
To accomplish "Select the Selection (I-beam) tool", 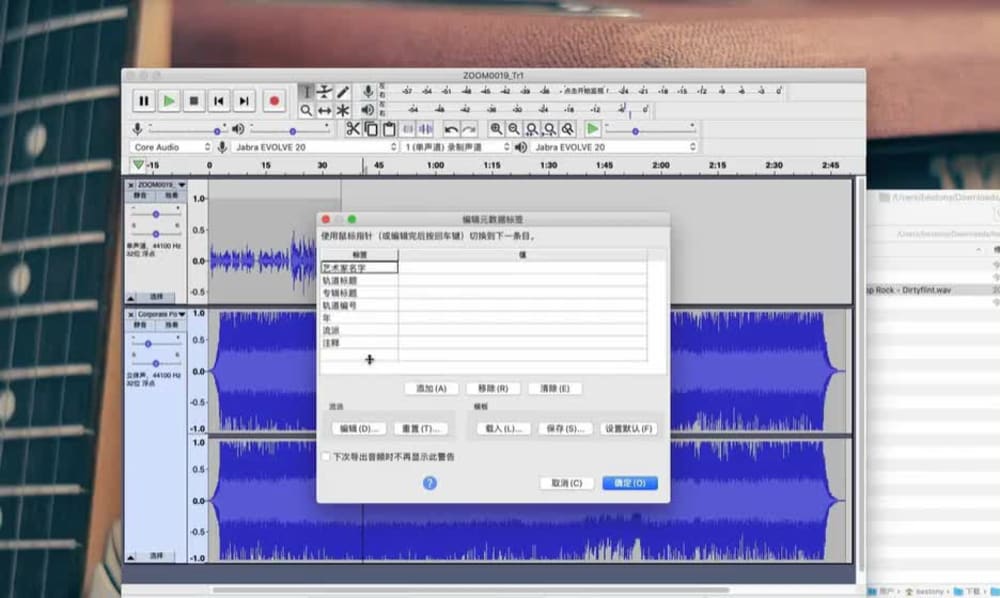I will click(x=306, y=92).
